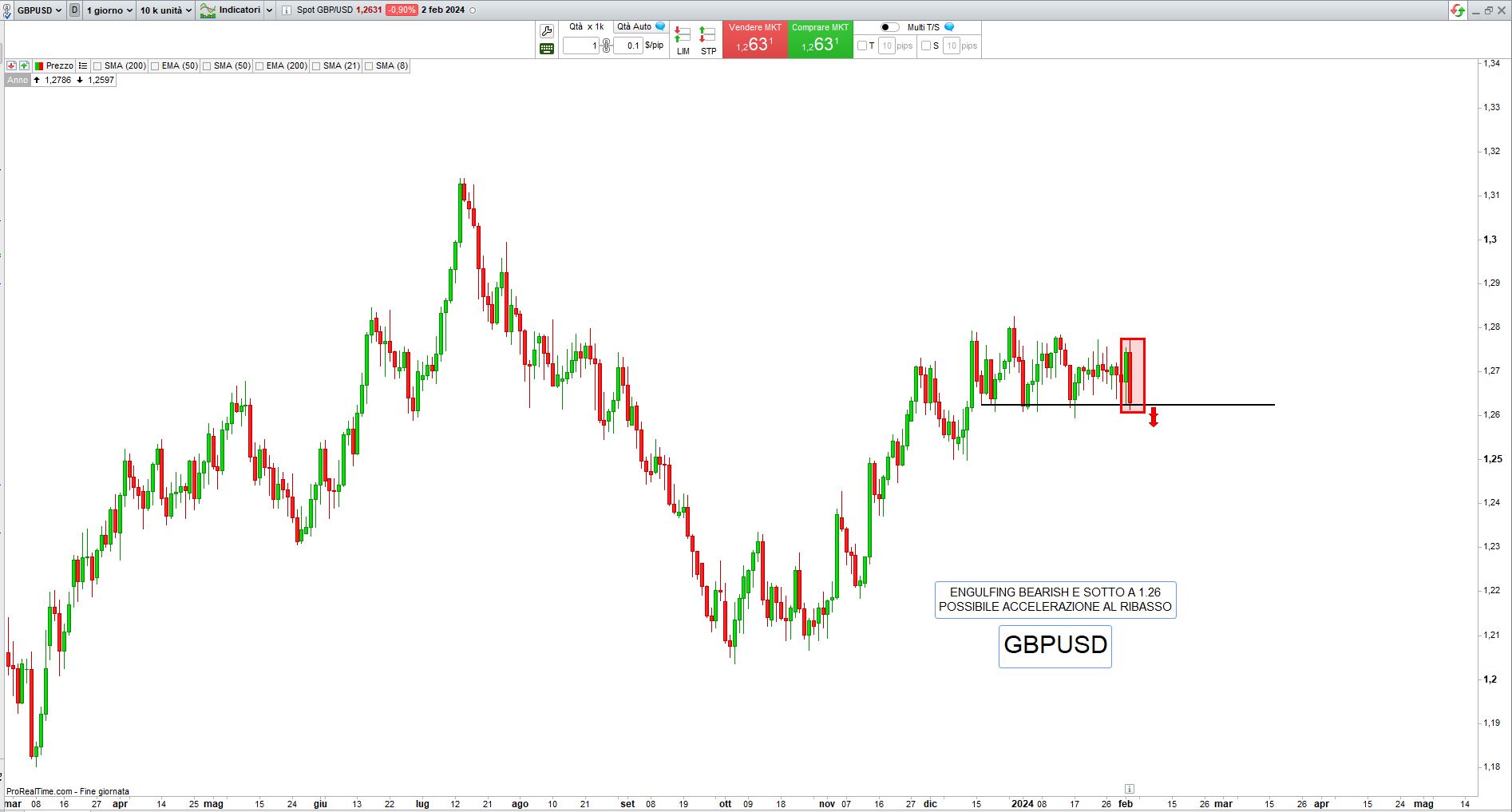Click the large GBPUSD chart label box
Image resolution: width=1512 pixels, height=812 pixels.
click(x=1055, y=646)
